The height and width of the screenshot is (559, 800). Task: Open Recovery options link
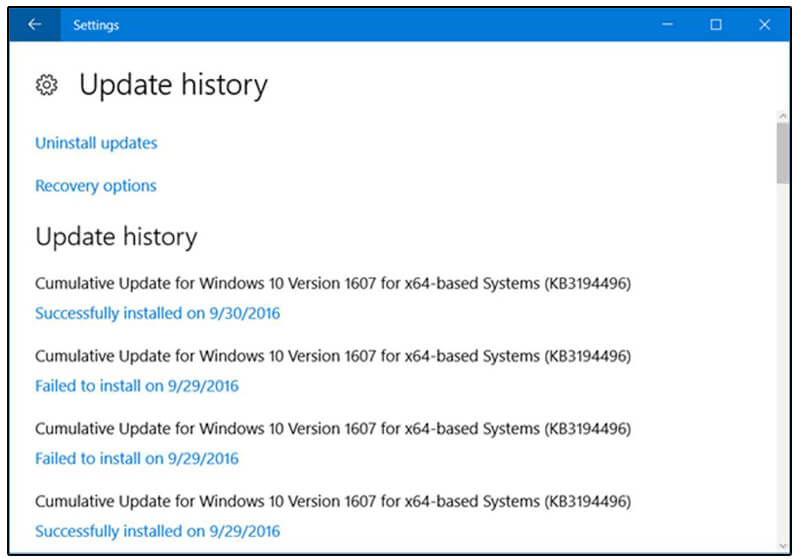pyautogui.click(x=95, y=186)
